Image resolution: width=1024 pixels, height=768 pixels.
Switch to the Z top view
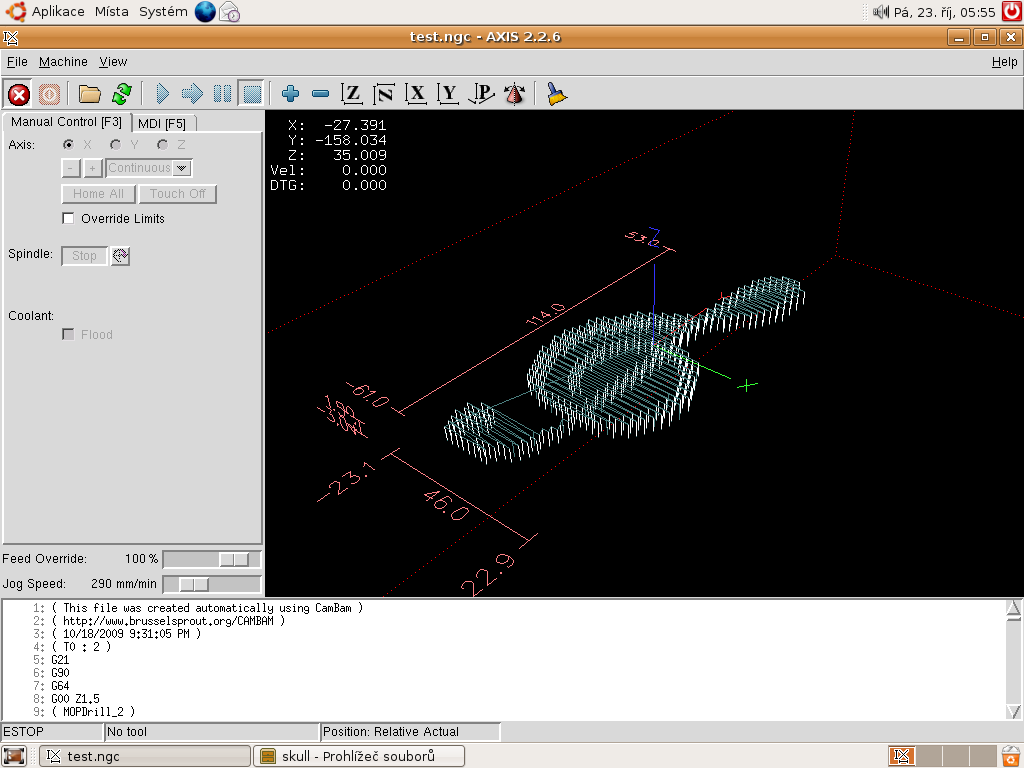[x=352, y=94]
